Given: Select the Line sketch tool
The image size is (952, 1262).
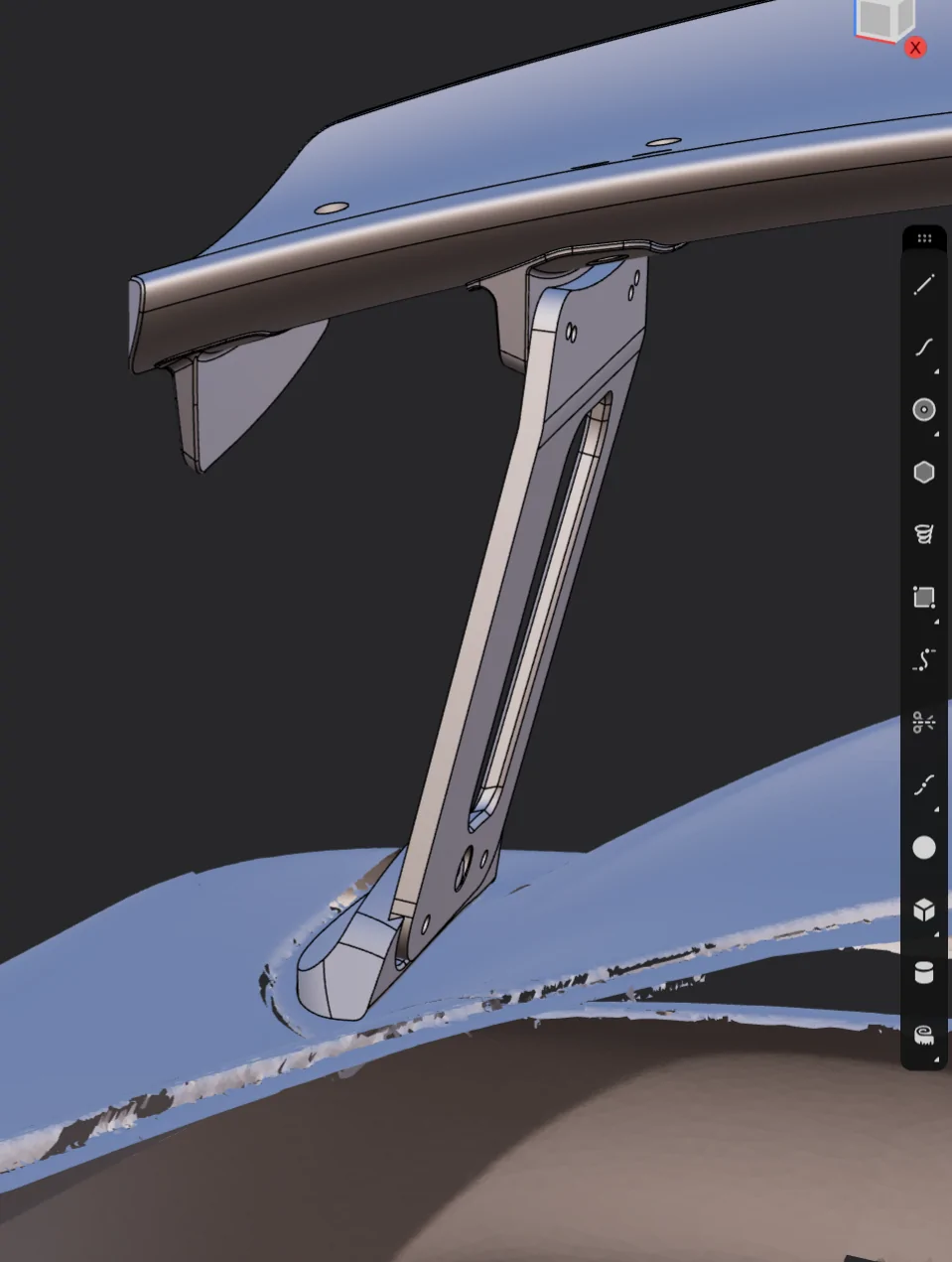Looking at the screenshot, I should pyautogui.click(x=924, y=285).
